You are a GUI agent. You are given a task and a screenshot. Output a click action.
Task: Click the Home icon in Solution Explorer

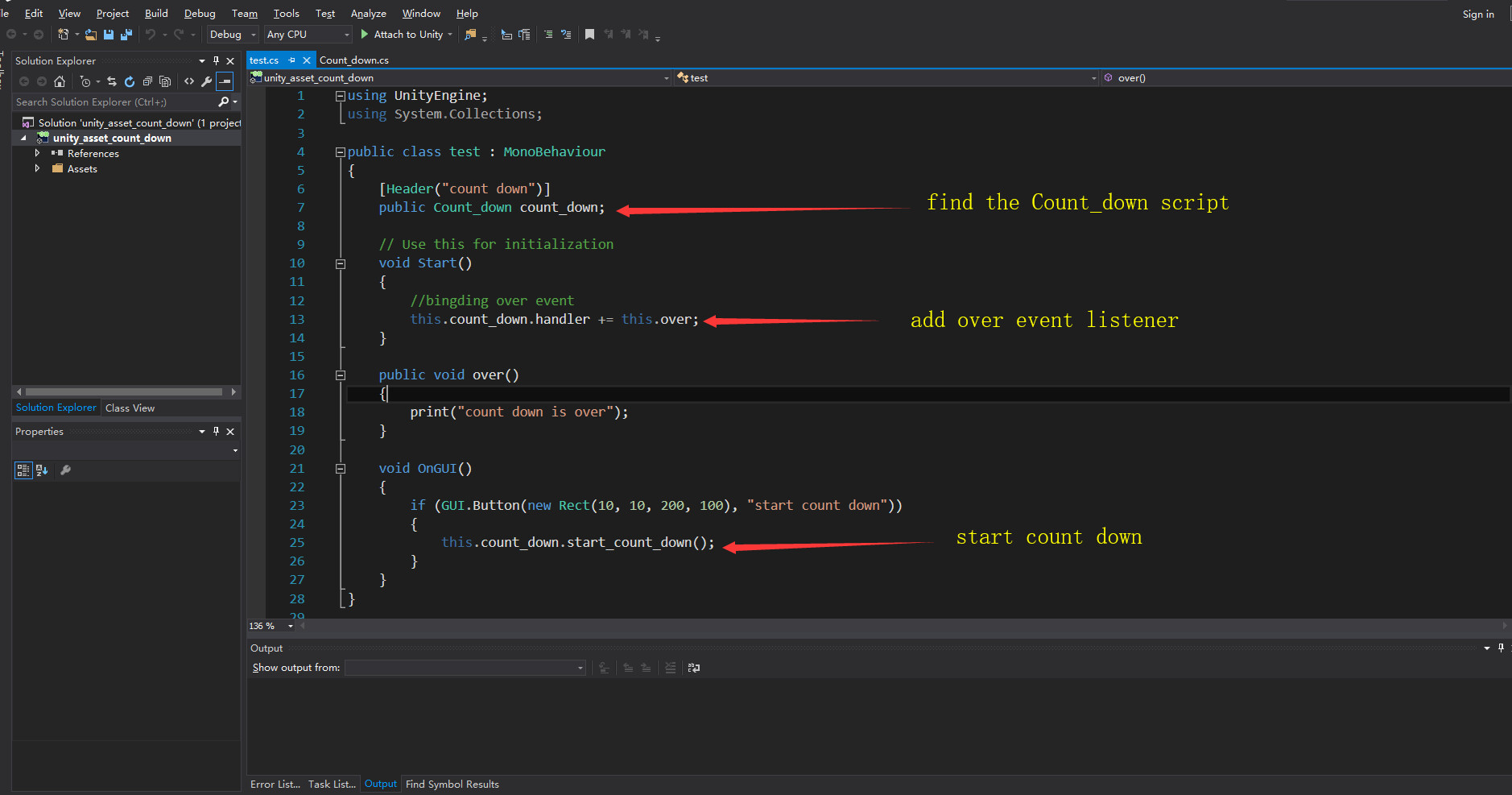[60, 81]
